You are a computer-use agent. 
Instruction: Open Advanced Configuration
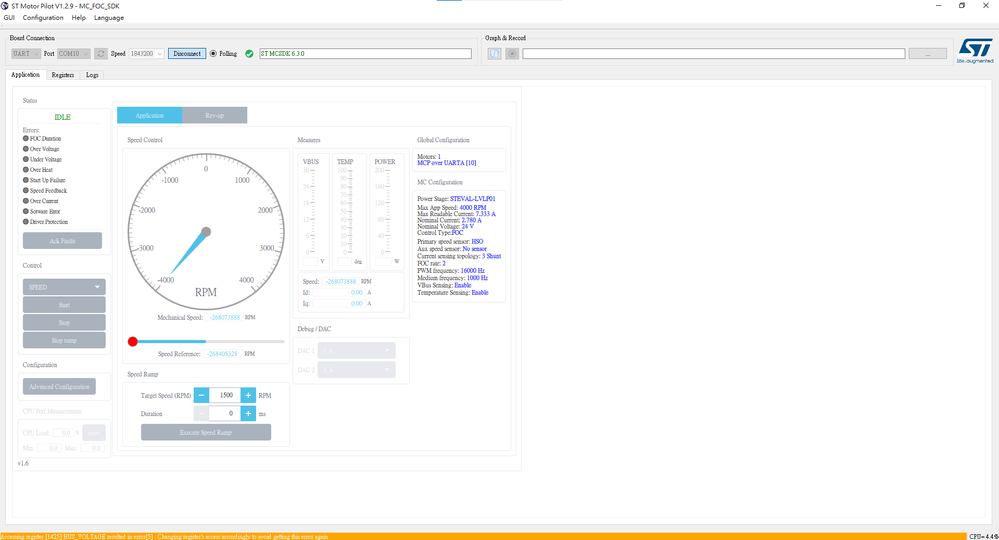(x=59, y=387)
